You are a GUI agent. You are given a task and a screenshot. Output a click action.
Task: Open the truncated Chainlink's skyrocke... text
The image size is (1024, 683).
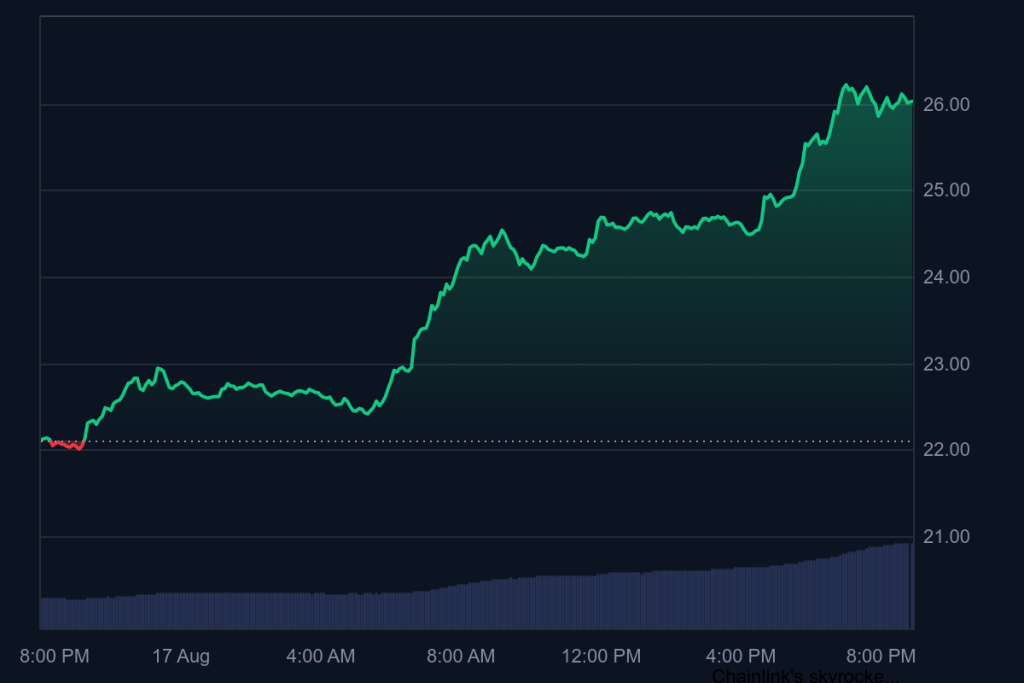point(805,676)
